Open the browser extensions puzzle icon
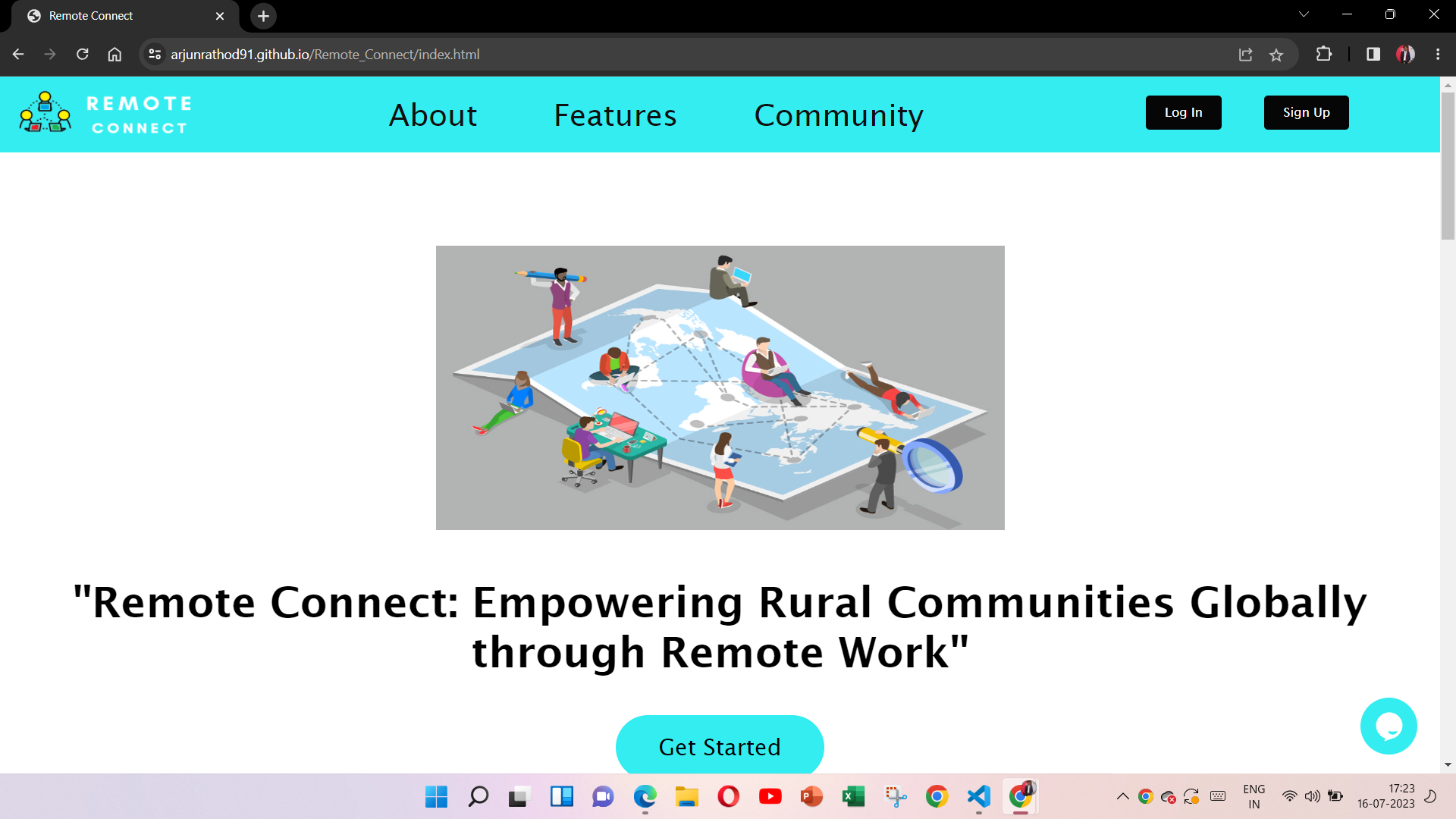 coord(1323,55)
